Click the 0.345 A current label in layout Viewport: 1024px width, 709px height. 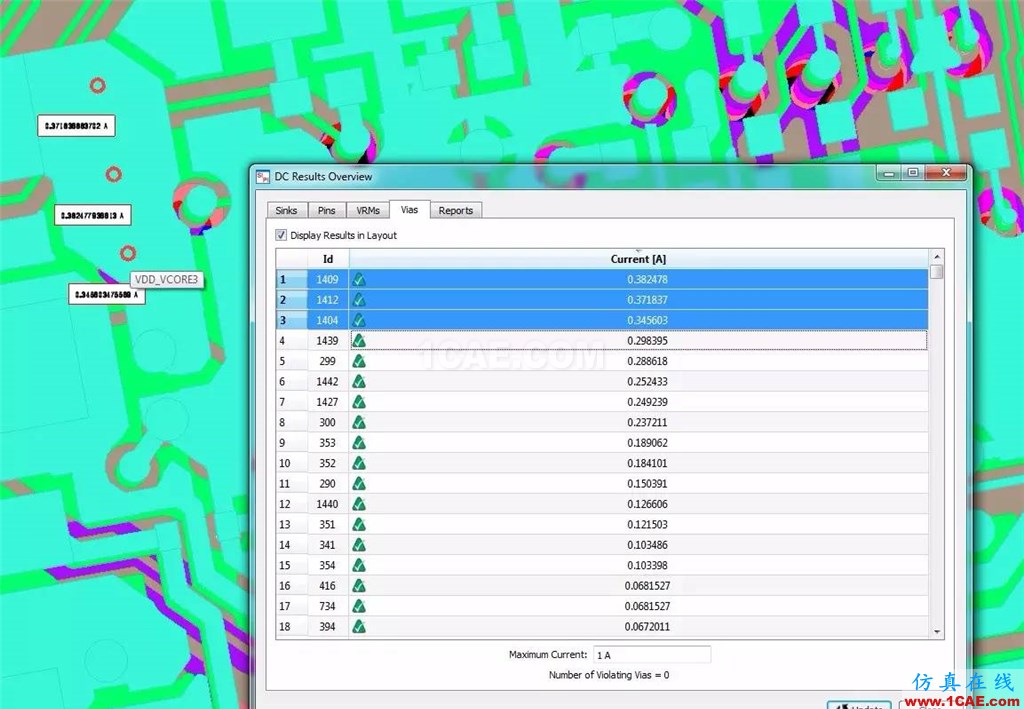(x=106, y=294)
